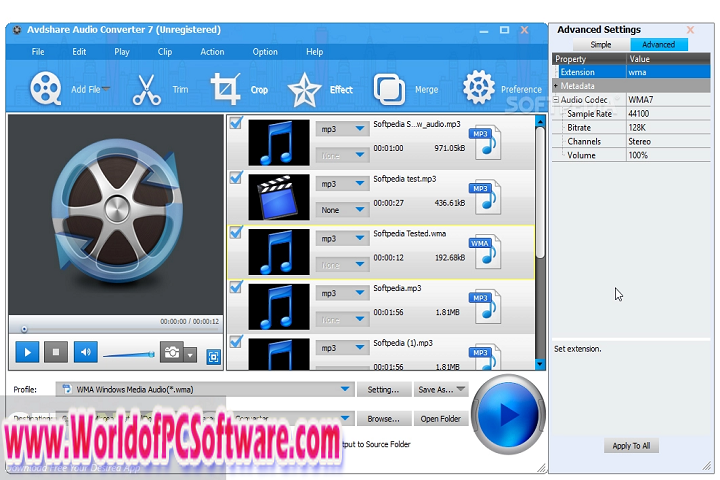
Task: Open the Add File dropdown arrow
Action: point(106,89)
